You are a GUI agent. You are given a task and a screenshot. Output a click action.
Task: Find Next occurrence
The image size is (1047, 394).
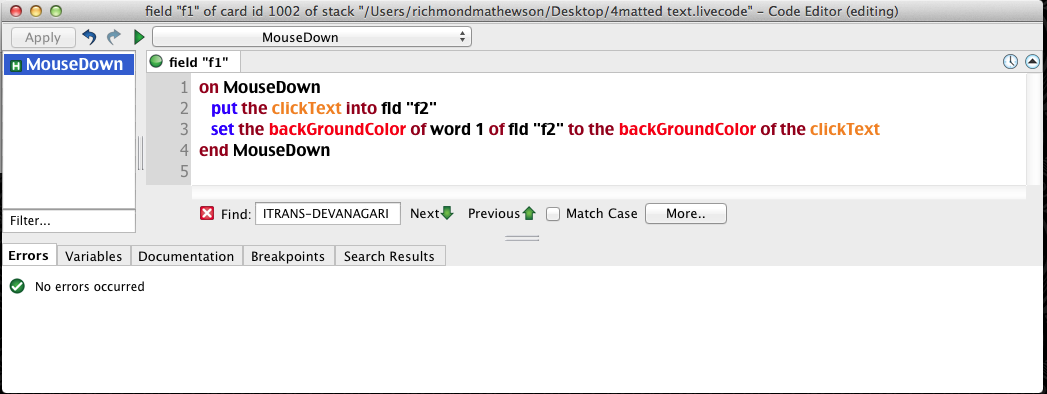pyautogui.click(x=431, y=214)
